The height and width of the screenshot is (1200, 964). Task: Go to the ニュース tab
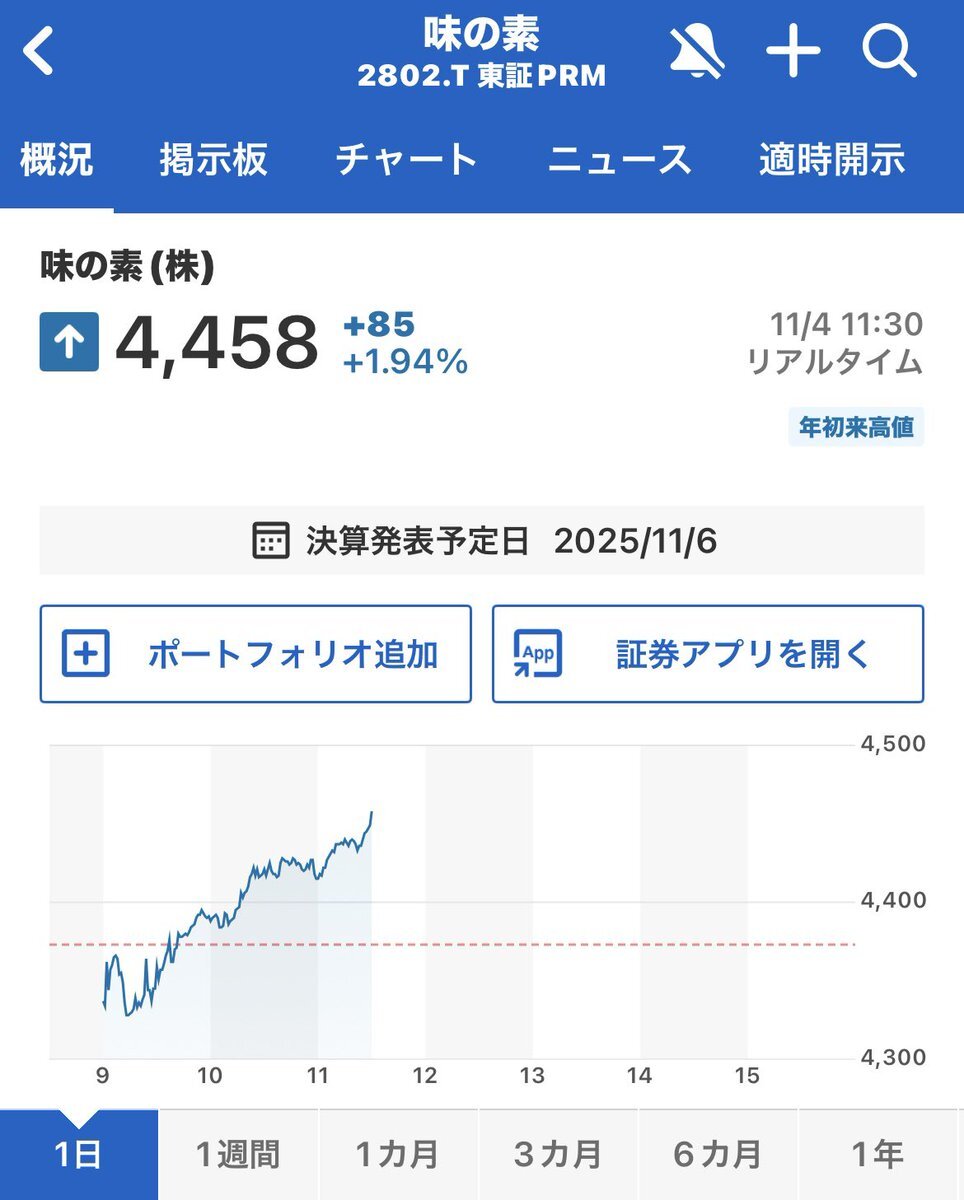pyautogui.click(x=619, y=160)
